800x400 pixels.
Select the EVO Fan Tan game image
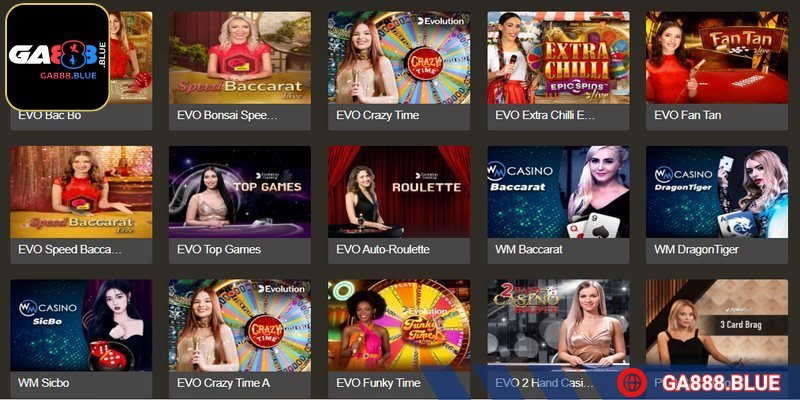coord(717,58)
